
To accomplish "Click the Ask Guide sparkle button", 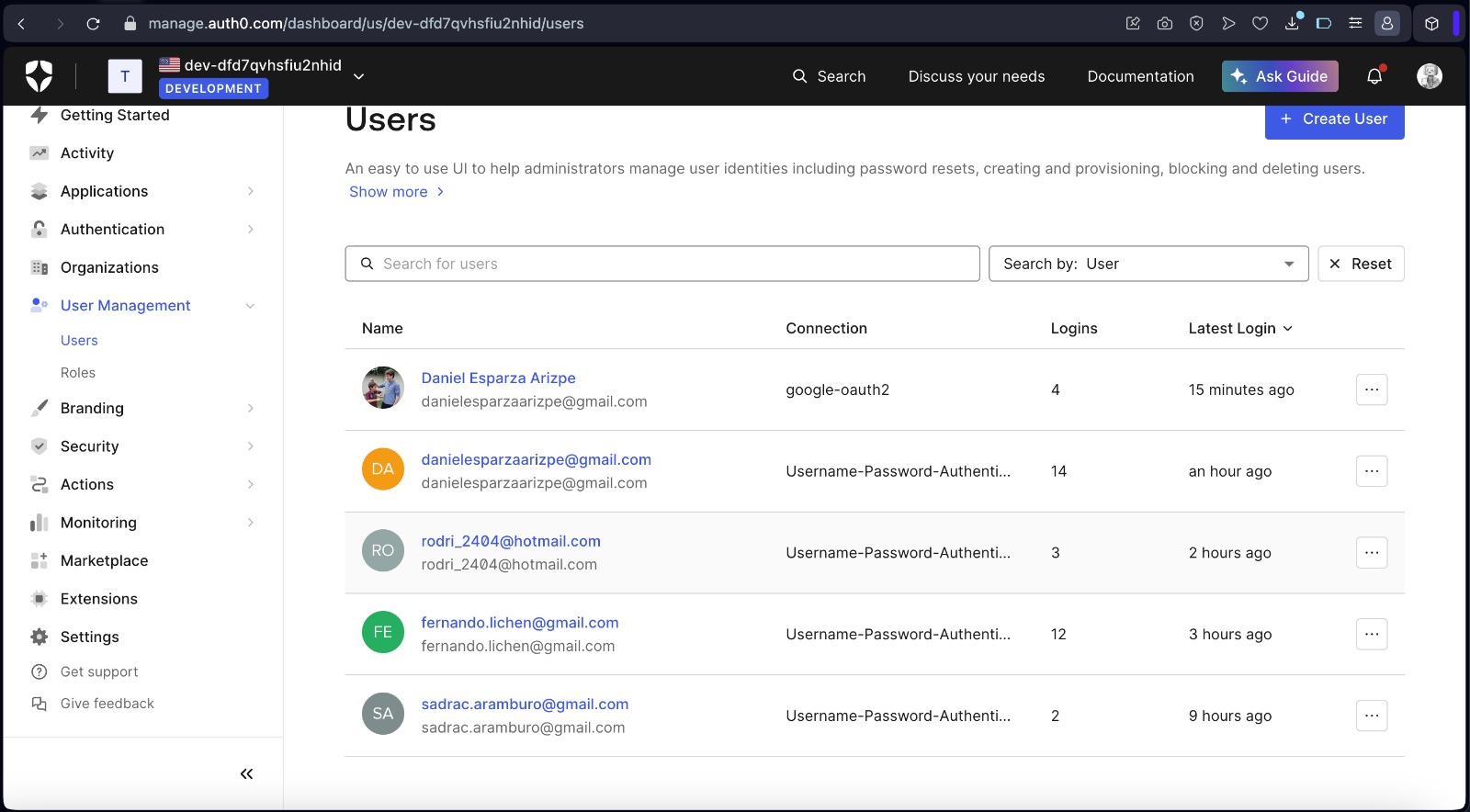I will pos(1279,76).
